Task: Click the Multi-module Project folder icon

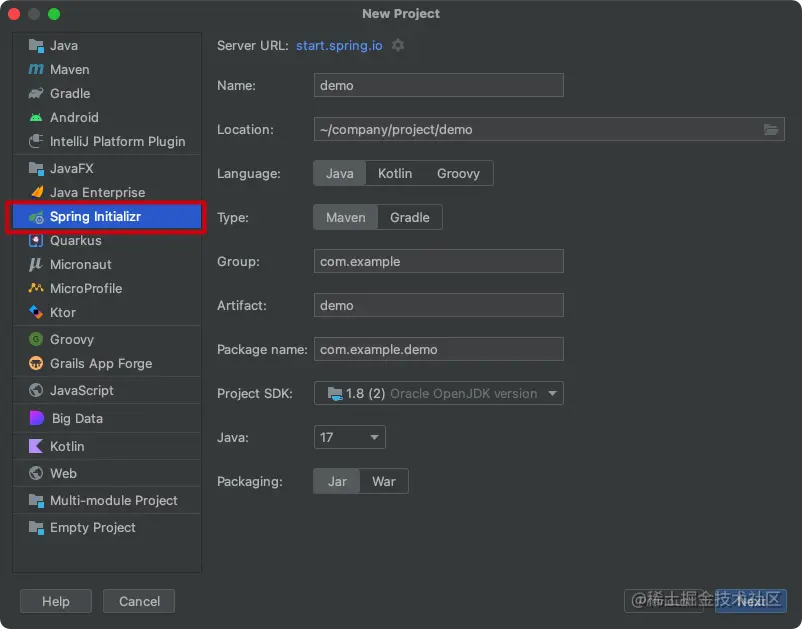Action: (36, 500)
